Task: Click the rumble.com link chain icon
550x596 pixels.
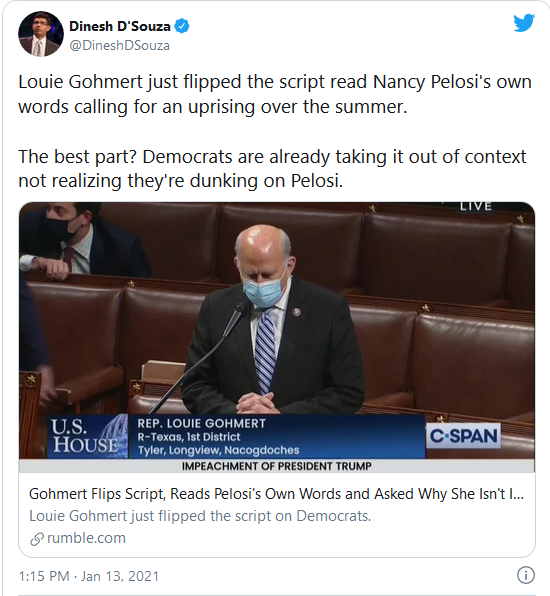Action: click(x=36, y=539)
